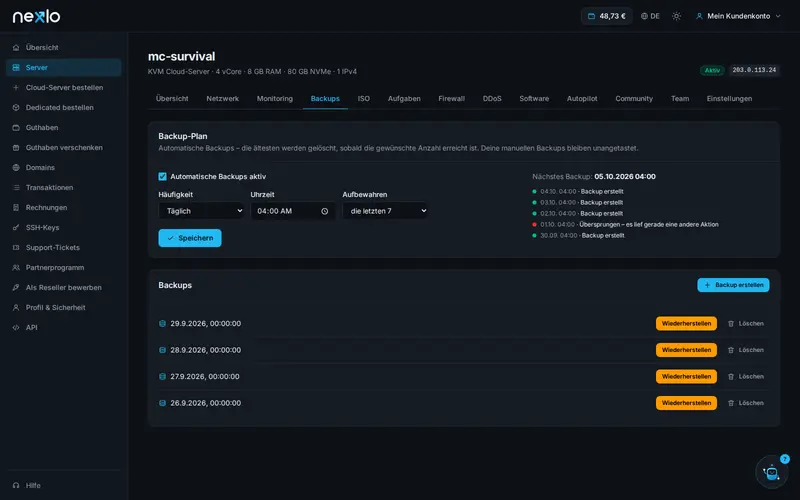Screen dimensions: 800x500
Task: Click the user icon beside Profil & Sicherheit
Action: tap(16, 308)
